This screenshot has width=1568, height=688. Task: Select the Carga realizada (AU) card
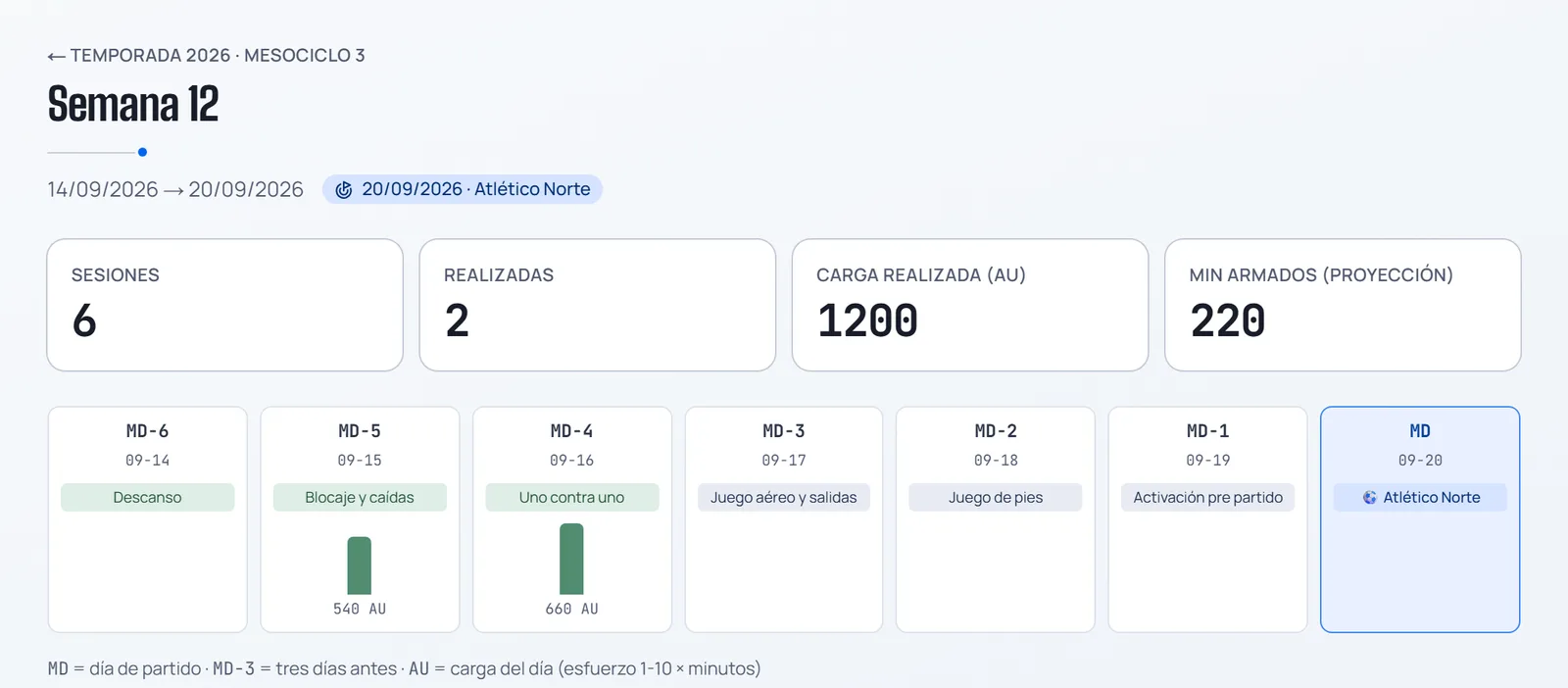970,305
